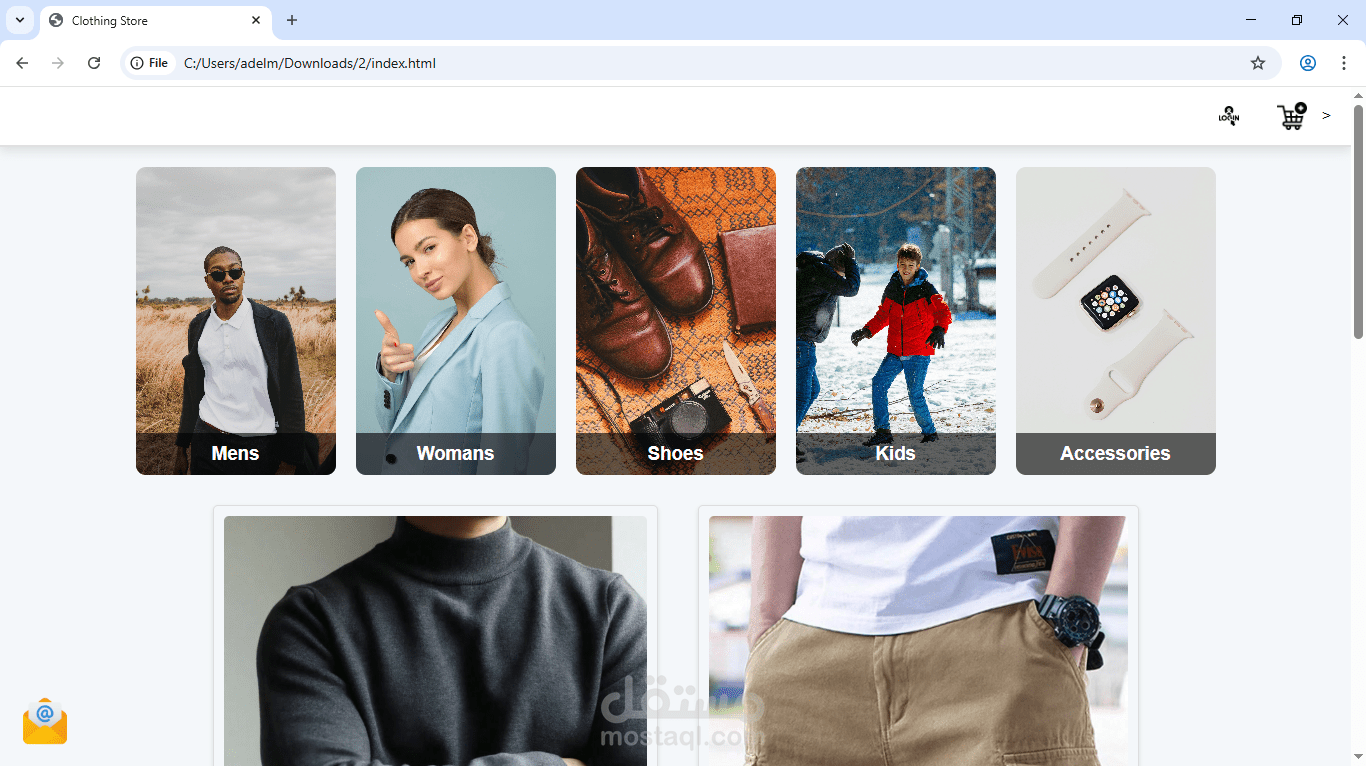This screenshot has height=766, width=1366.
Task: Click the address bar URL field
Action: 700,63
